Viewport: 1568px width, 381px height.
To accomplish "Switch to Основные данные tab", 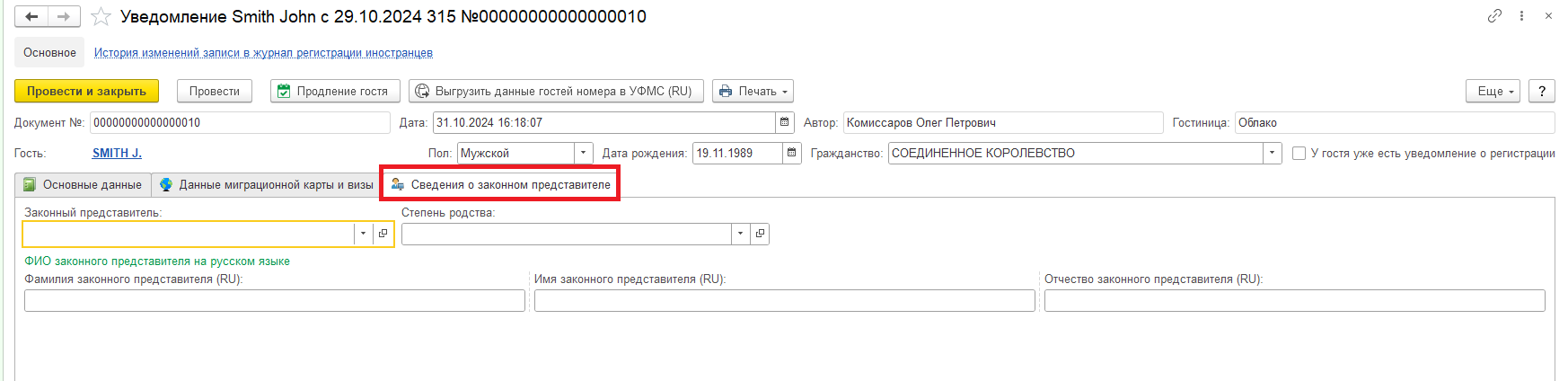I will pos(84,184).
